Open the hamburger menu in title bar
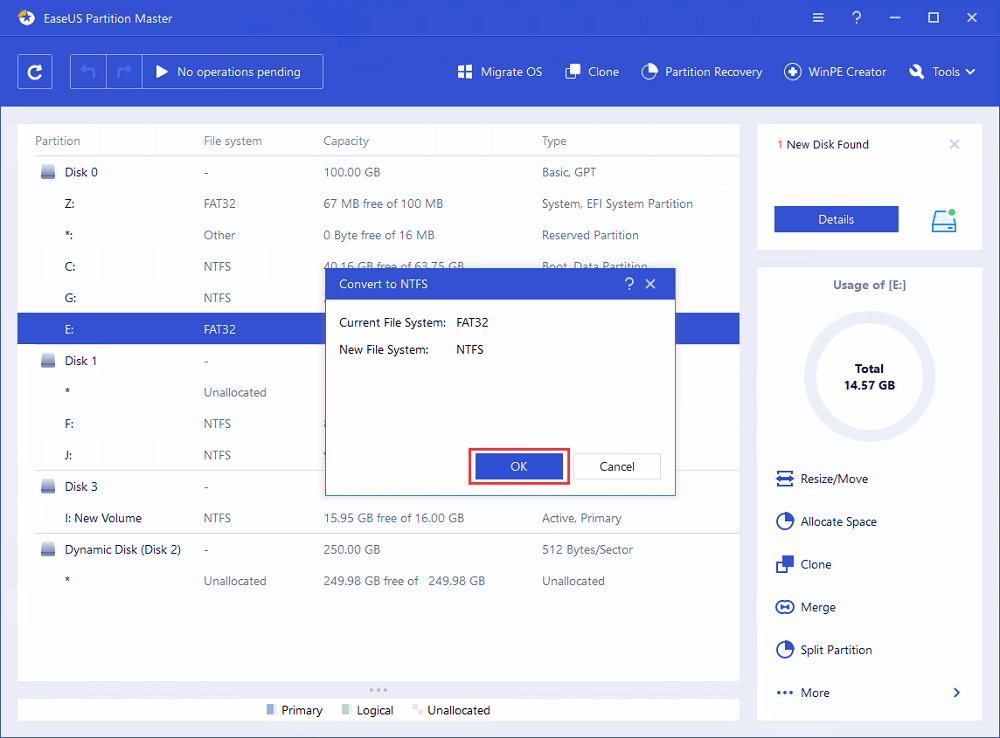This screenshot has height=738, width=1000. pos(818,17)
